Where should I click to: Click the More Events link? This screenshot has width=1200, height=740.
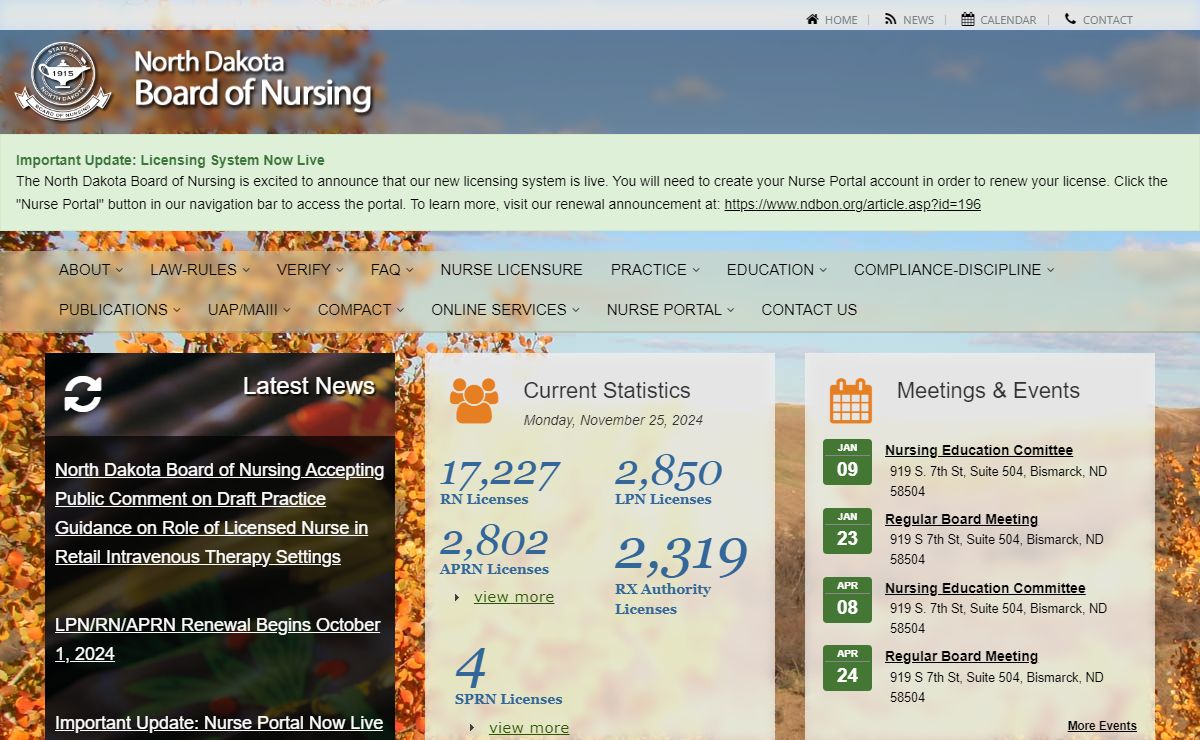click(1102, 726)
